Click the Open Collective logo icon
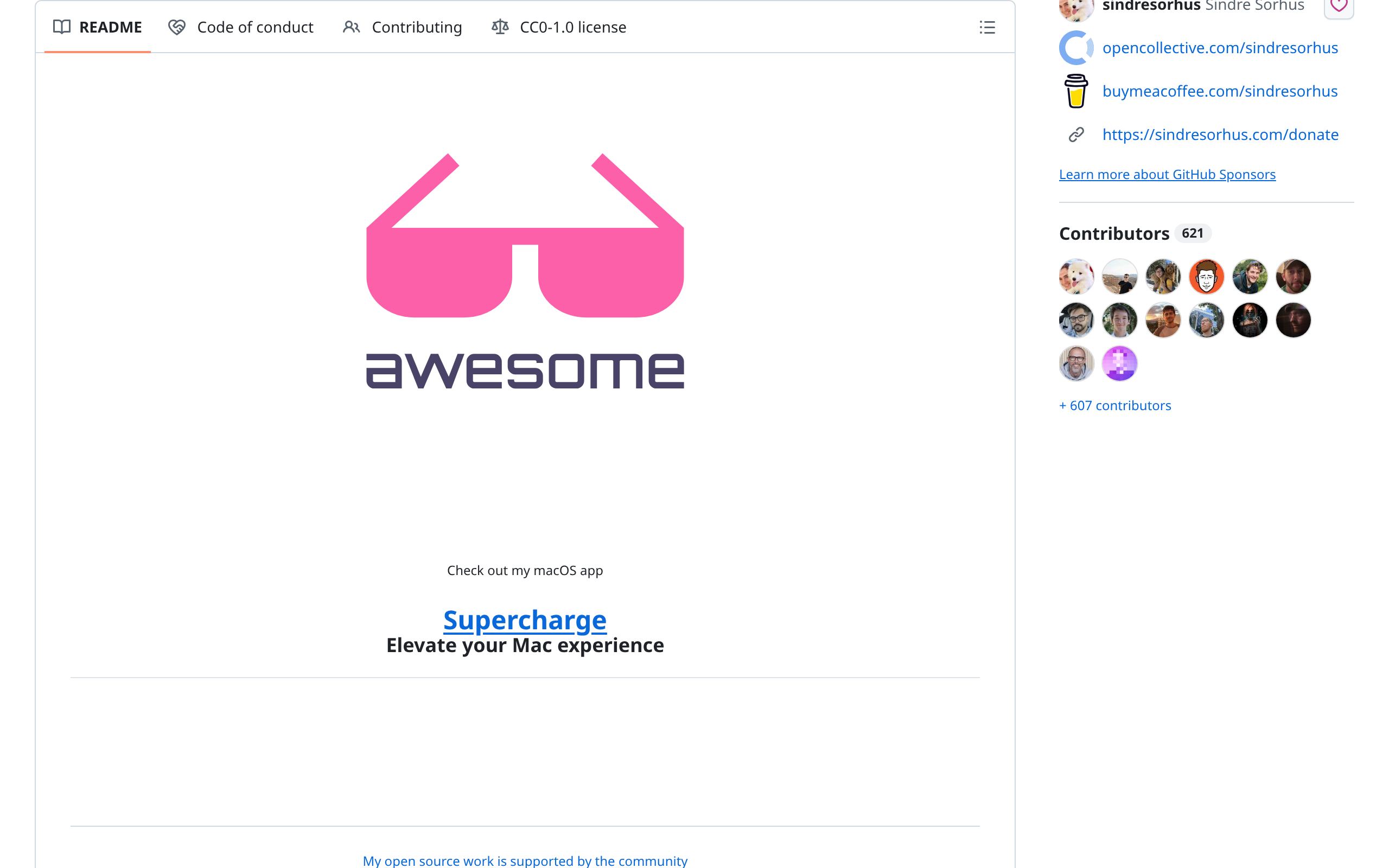The height and width of the screenshot is (868, 1389). coord(1076,48)
